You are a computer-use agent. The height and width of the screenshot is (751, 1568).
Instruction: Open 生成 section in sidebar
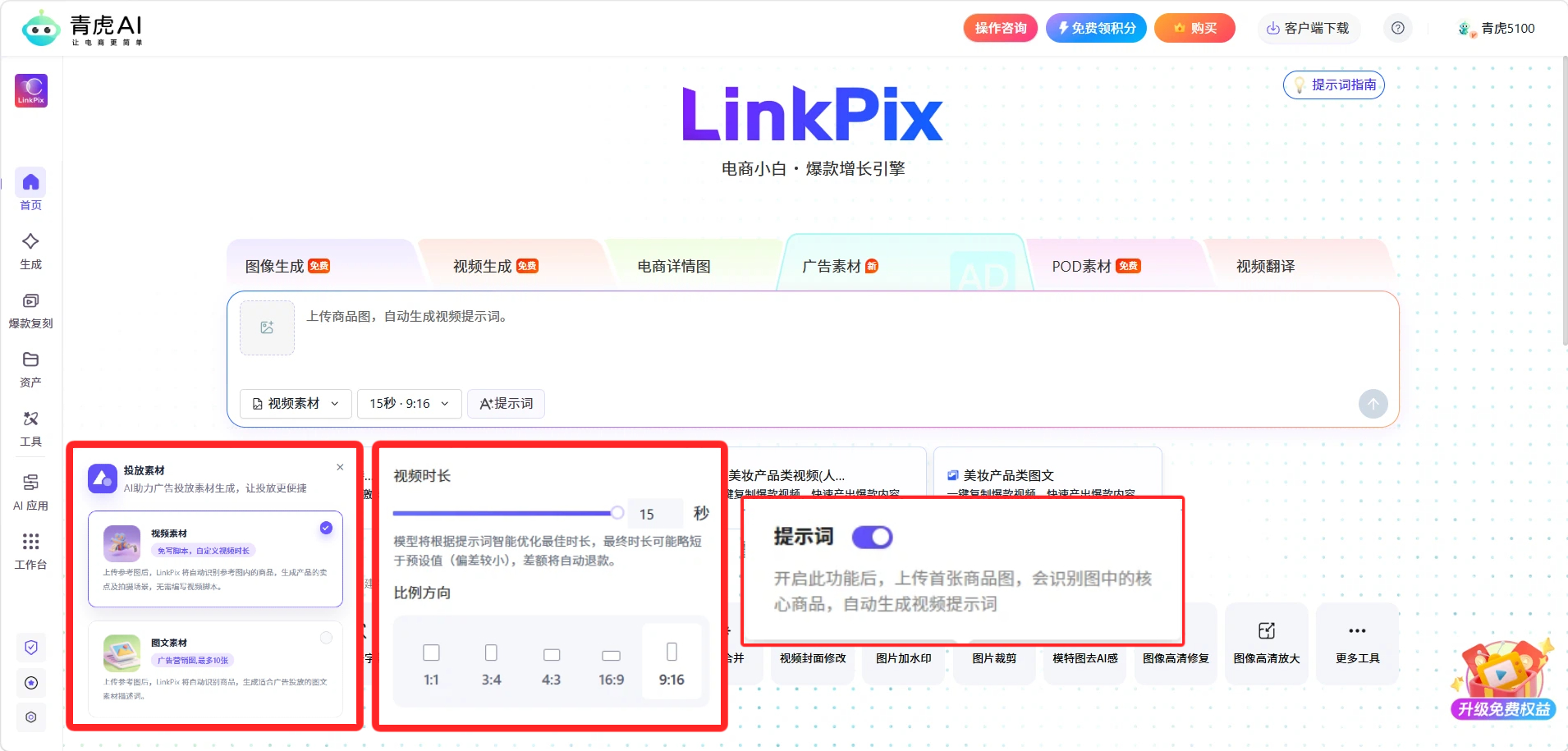30,250
